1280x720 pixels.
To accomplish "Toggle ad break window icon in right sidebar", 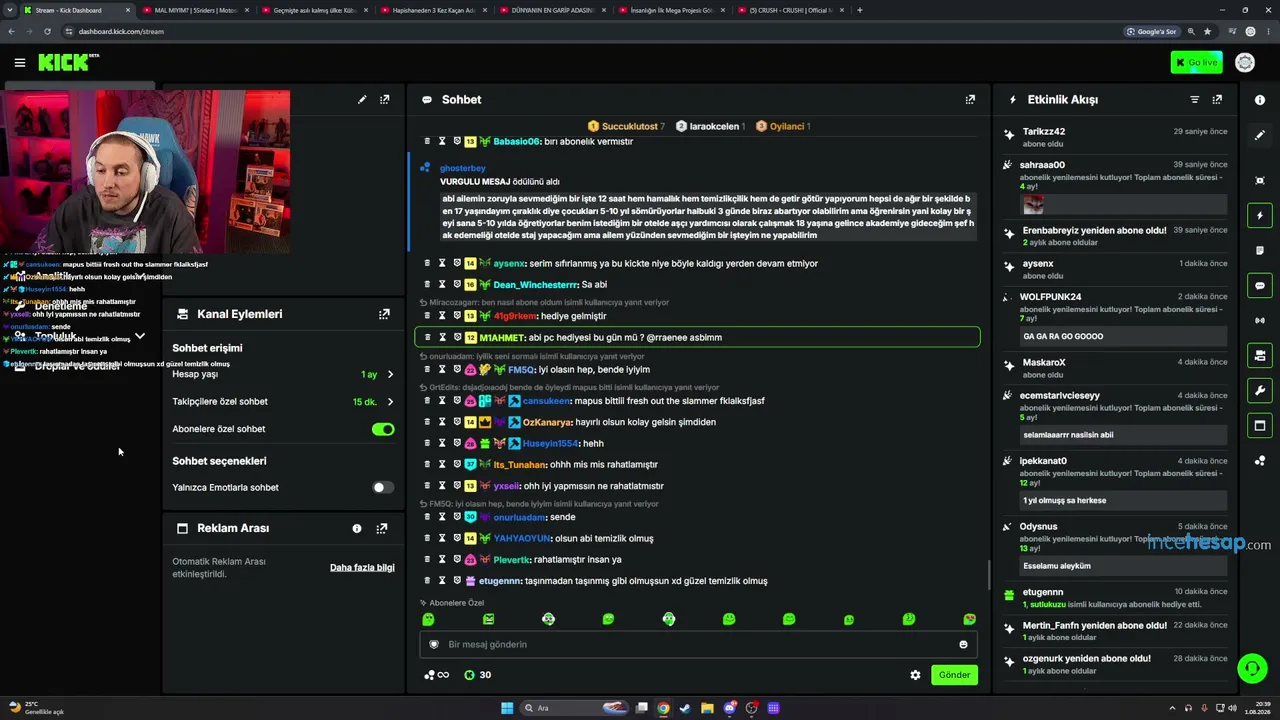I will click(1260, 425).
